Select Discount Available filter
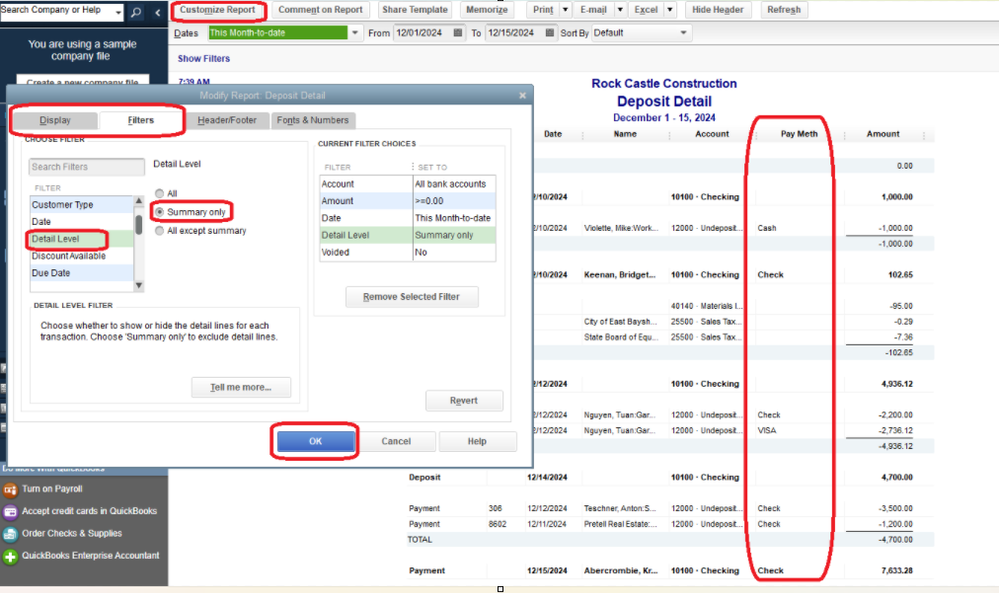This screenshot has height=593, width=999. point(82,256)
